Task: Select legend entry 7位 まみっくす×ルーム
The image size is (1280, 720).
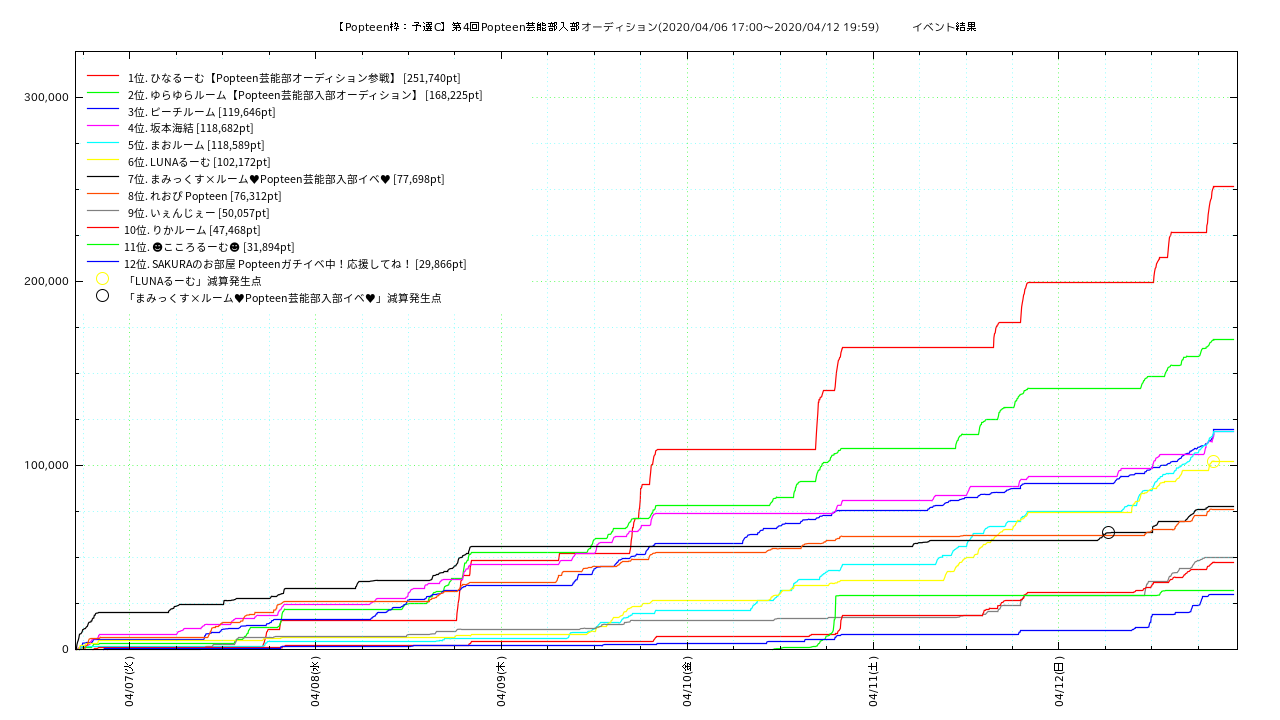Action: tap(285, 179)
